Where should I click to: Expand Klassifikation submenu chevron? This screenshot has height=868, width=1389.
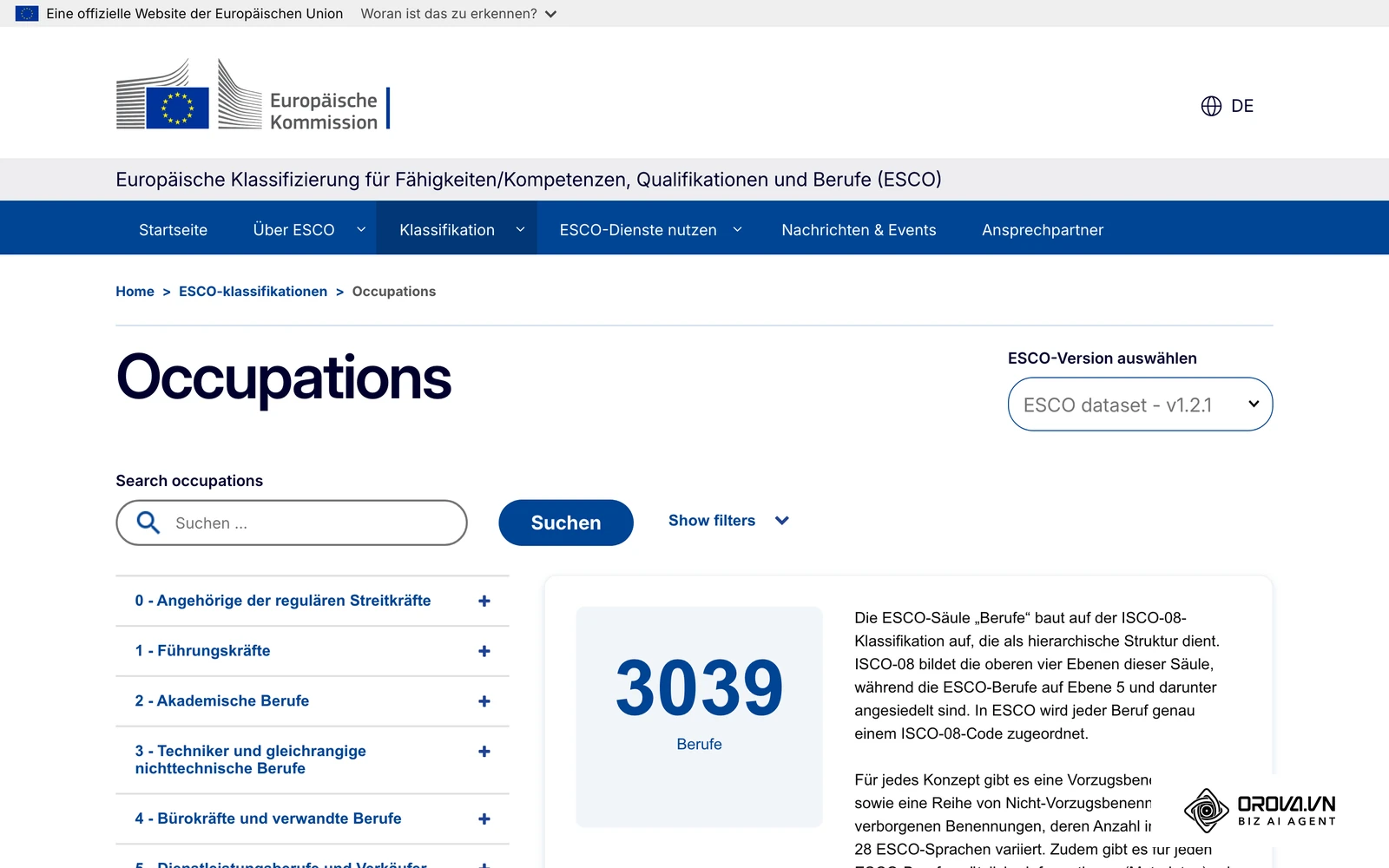[521, 229]
